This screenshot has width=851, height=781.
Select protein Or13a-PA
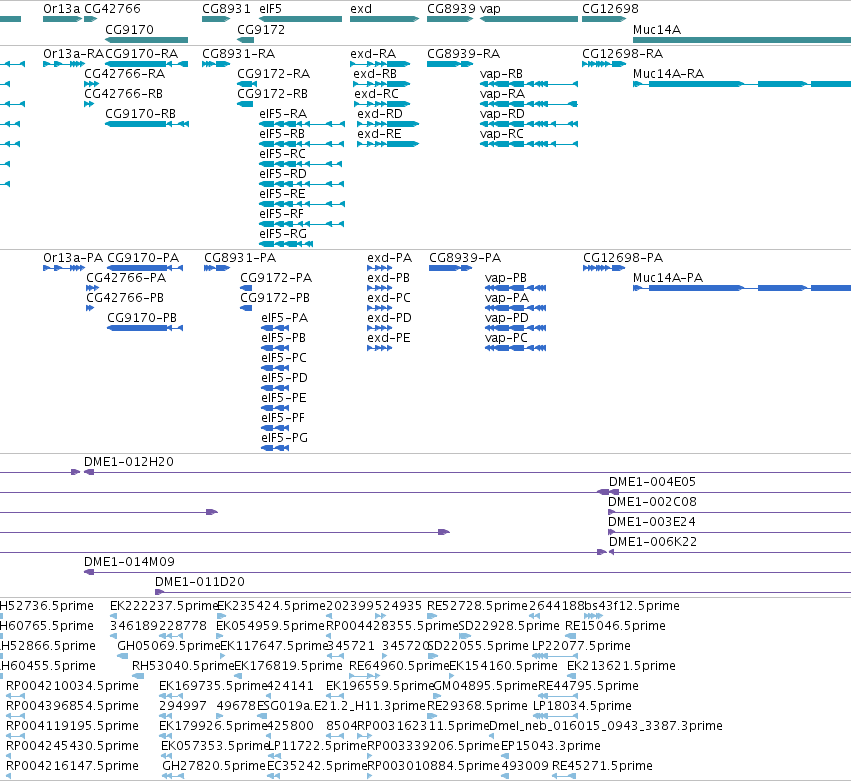click(x=64, y=268)
